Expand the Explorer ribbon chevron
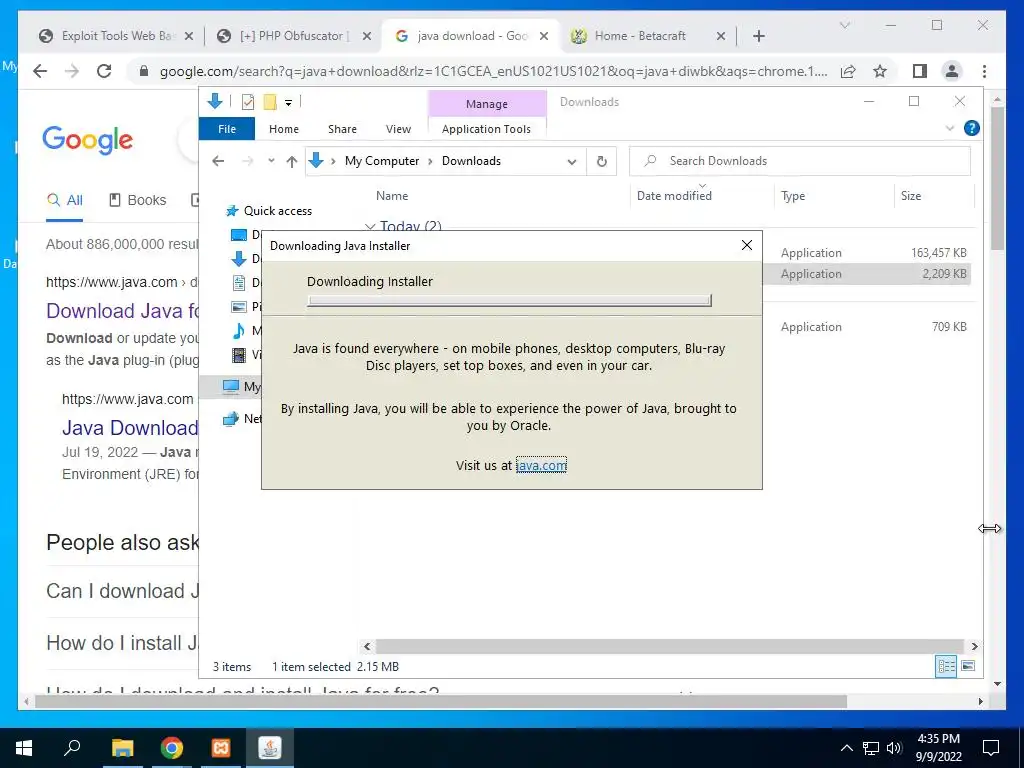The height and width of the screenshot is (768, 1024). [950, 129]
